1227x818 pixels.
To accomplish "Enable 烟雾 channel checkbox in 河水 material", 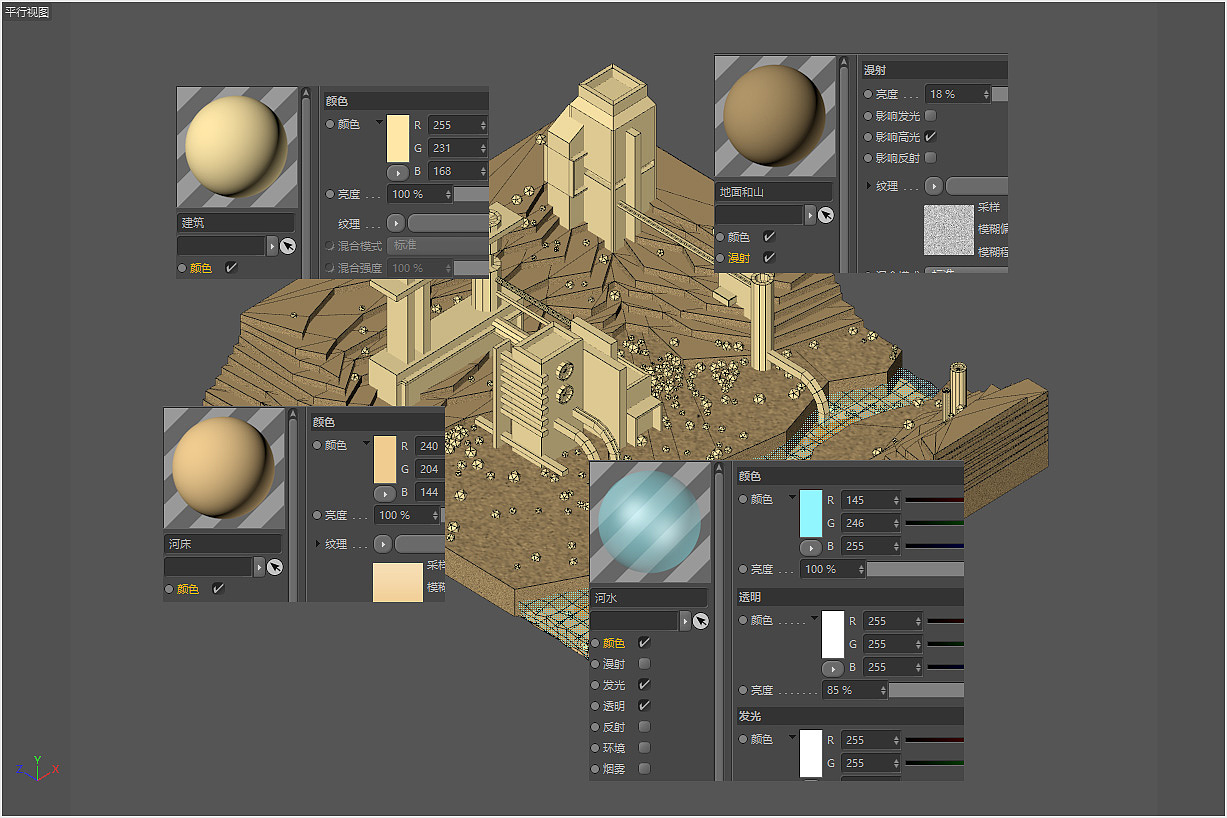I will click(x=644, y=769).
